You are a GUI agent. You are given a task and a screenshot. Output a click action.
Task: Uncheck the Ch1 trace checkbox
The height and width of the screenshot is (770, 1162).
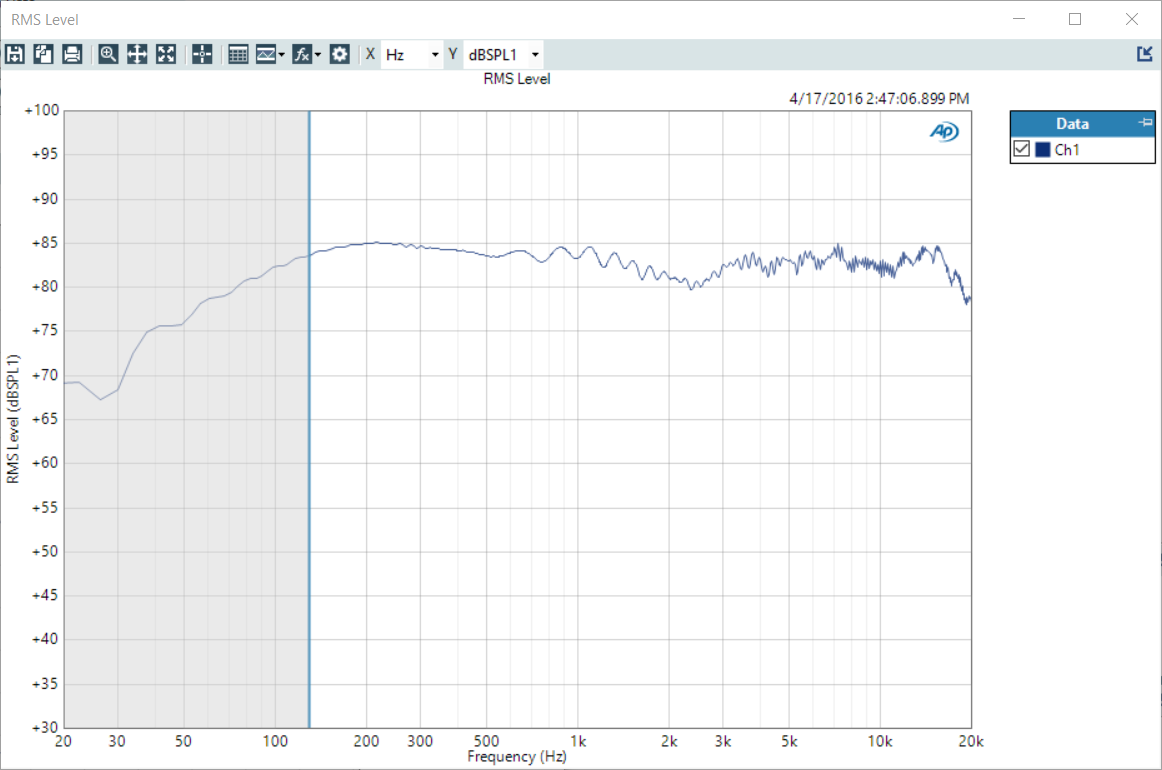pyautogui.click(x=1022, y=149)
